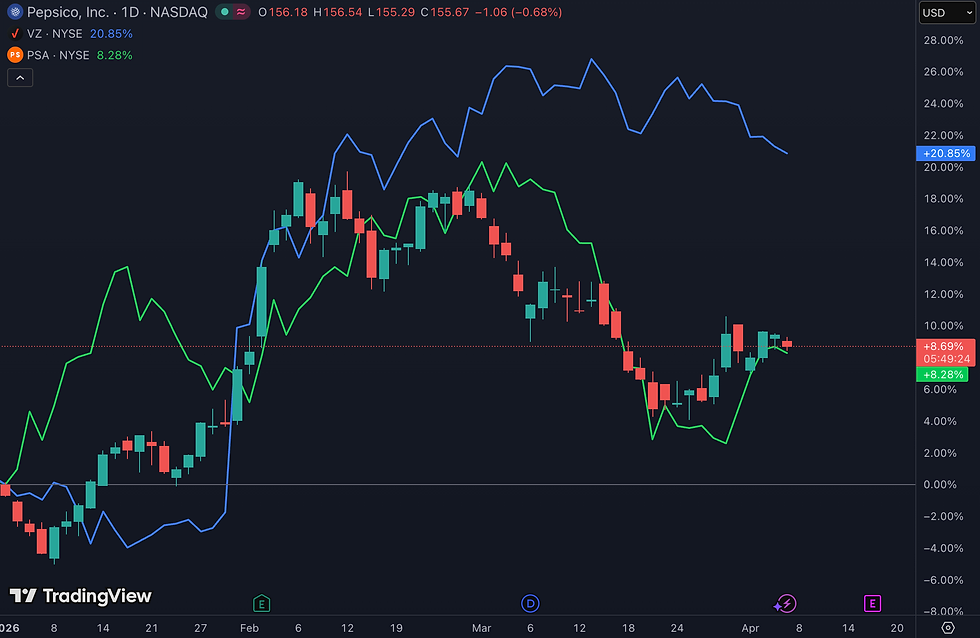Click the high value H156.54
The image size is (980, 638).
click(x=338, y=12)
